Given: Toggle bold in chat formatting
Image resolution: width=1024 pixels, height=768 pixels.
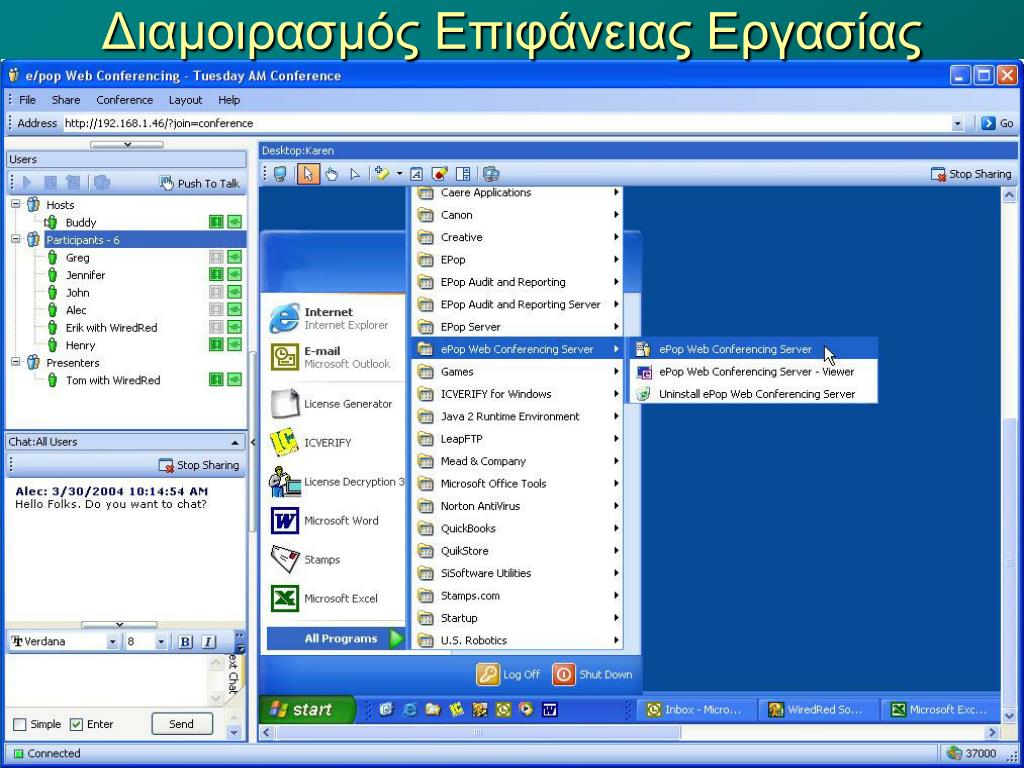Looking at the screenshot, I should [x=185, y=642].
